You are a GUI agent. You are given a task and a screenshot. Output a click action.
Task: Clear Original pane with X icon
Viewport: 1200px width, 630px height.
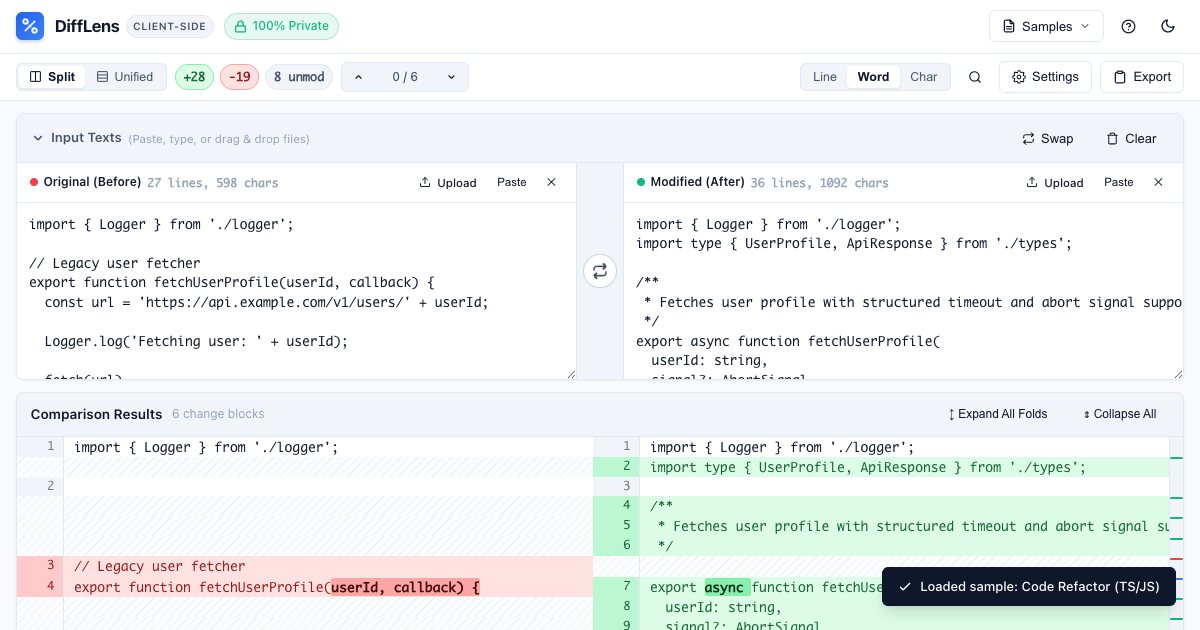(x=551, y=182)
